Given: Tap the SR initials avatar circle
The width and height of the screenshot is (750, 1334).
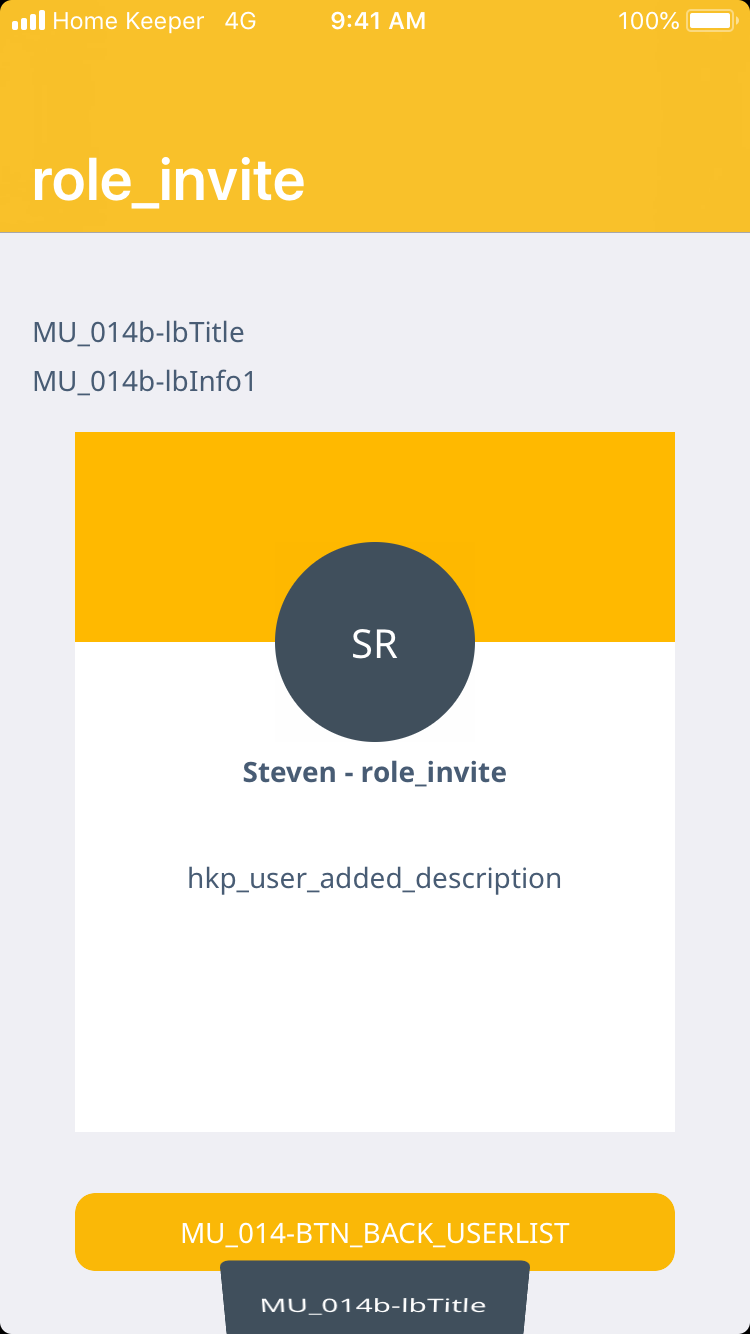Looking at the screenshot, I should click(375, 642).
